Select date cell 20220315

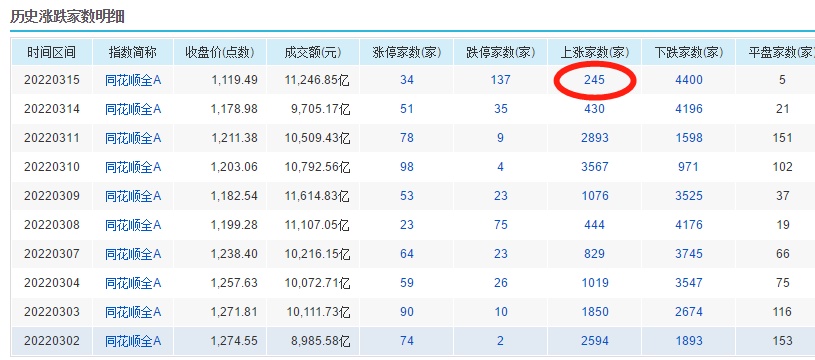coord(52,80)
